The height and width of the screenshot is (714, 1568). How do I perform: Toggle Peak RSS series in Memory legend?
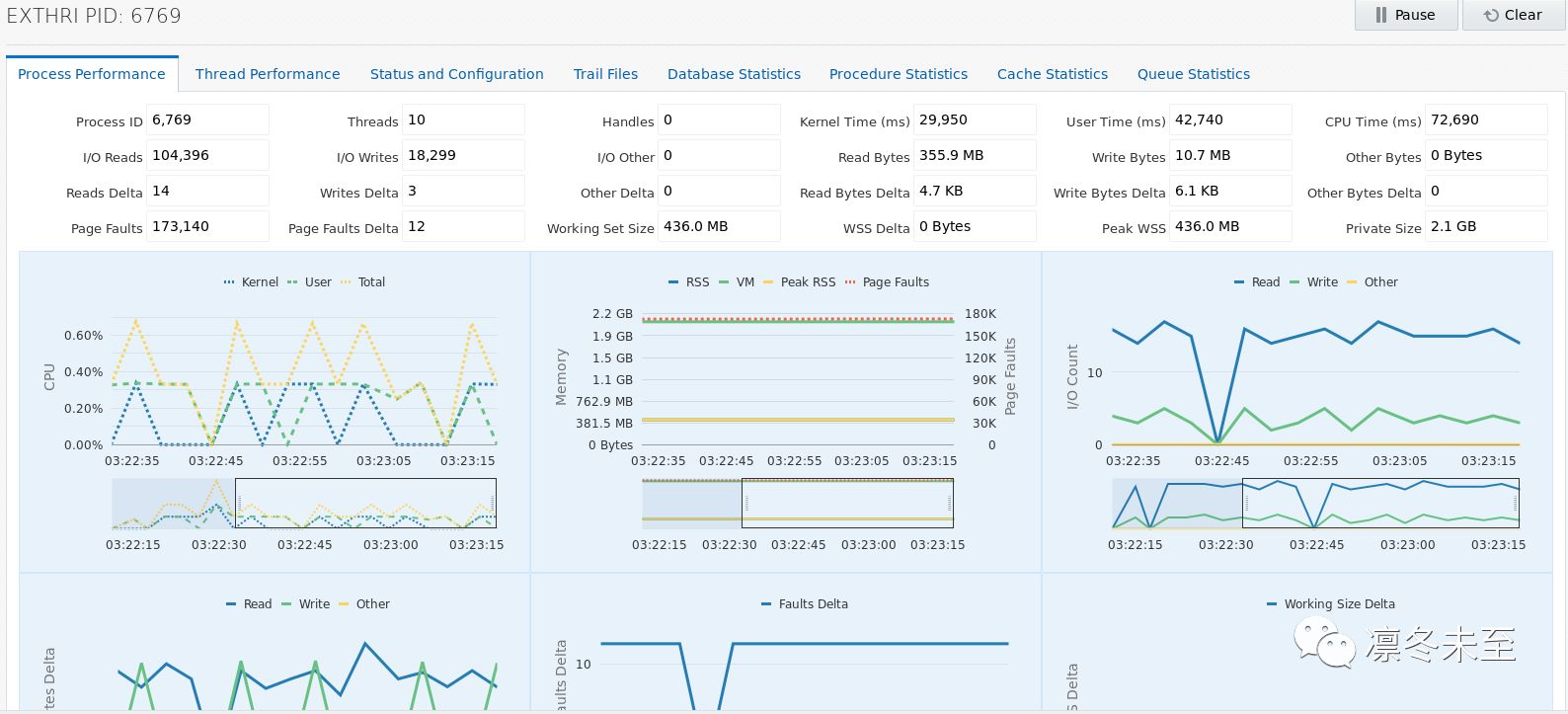pos(799,282)
